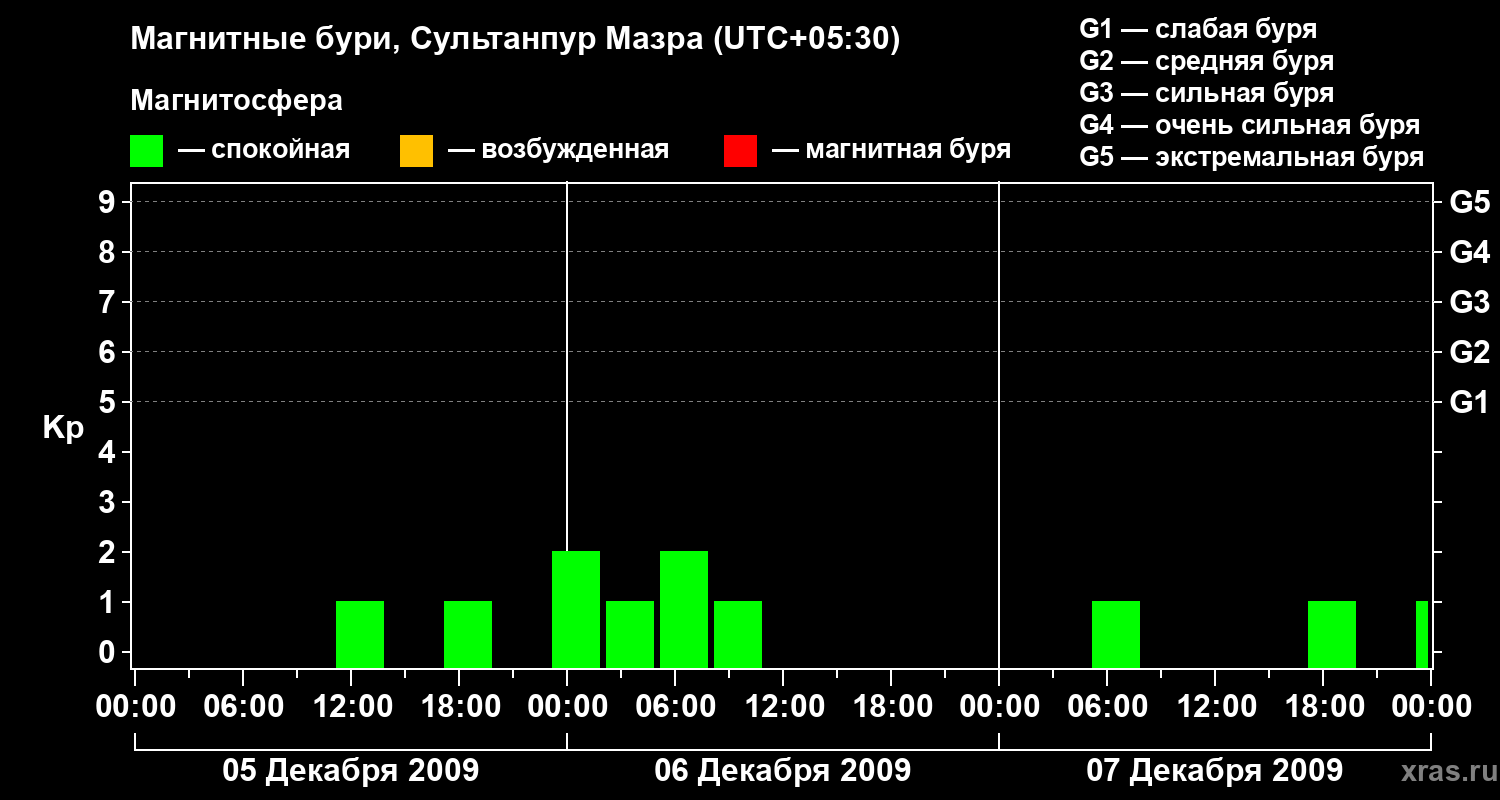Click the '— магнитная буря' legend label

click(892, 150)
